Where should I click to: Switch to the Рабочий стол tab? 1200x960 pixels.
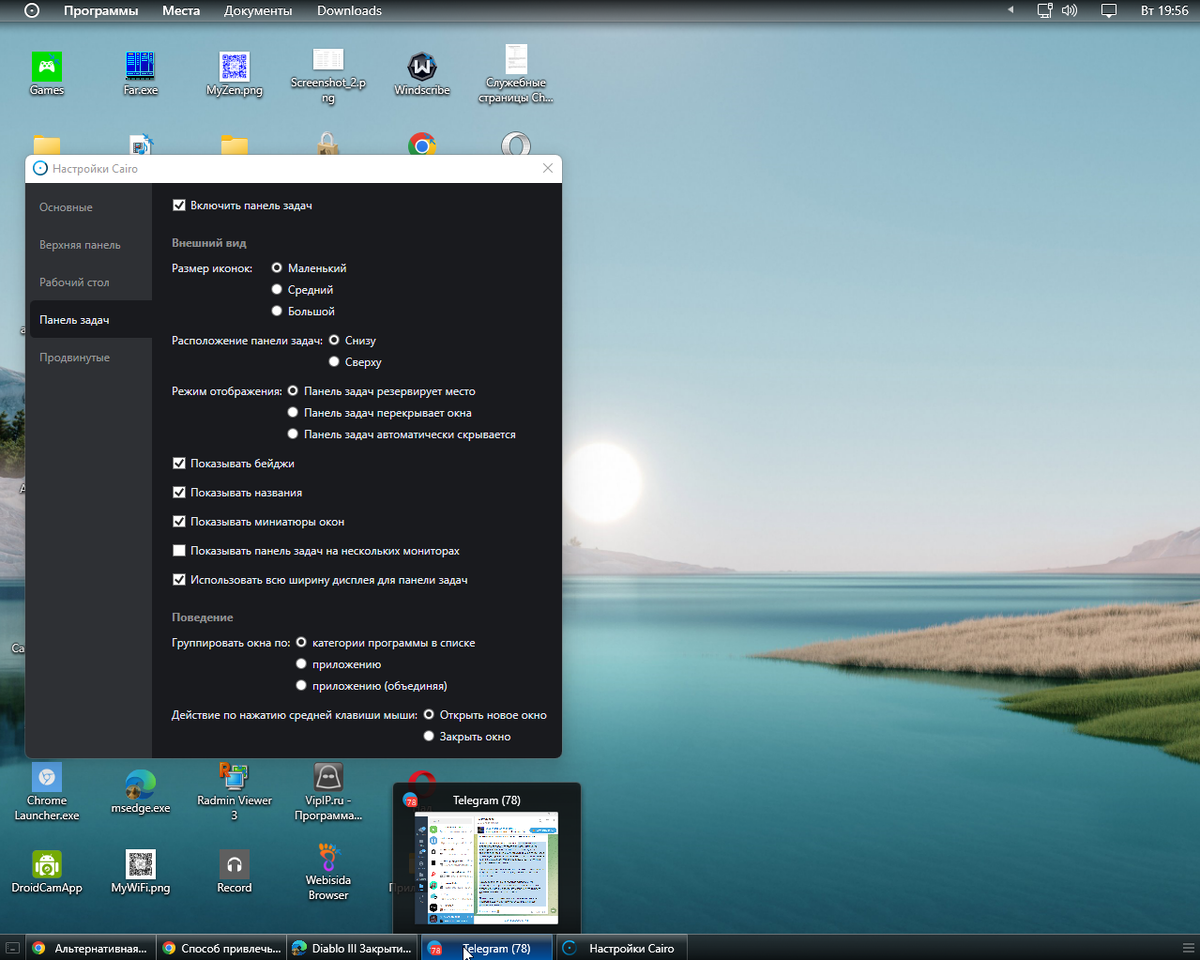coord(91,282)
